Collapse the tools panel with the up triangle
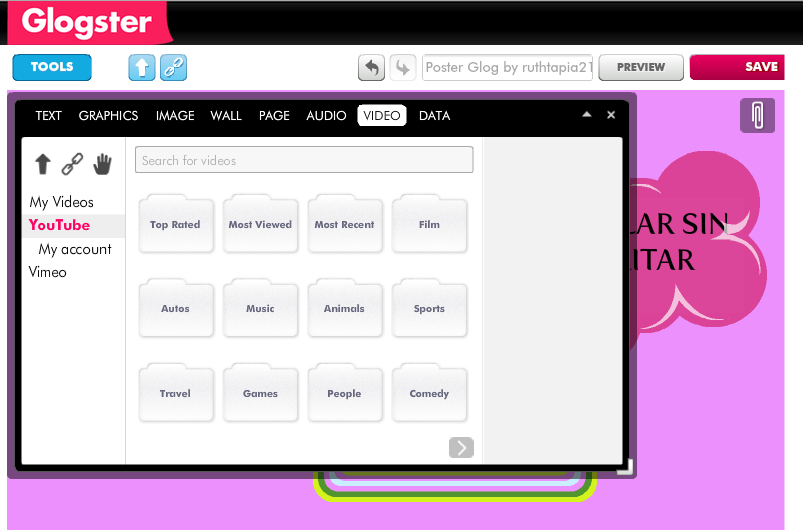This screenshot has height=530, width=803. click(x=587, y=115)
